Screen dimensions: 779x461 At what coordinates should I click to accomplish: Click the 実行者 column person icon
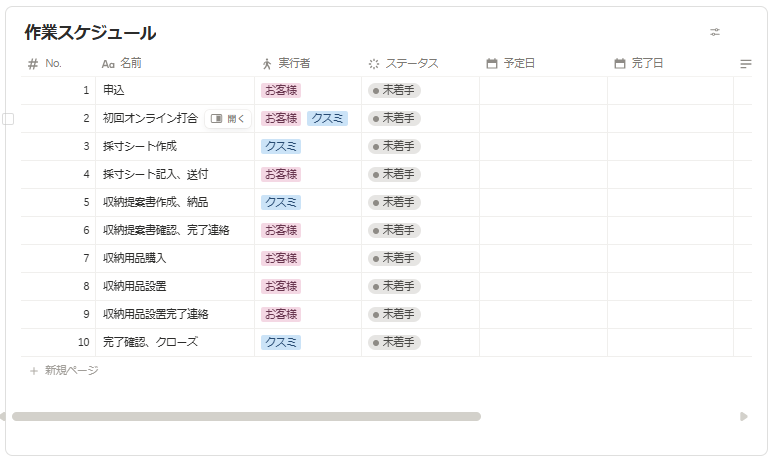pos(267,64)
